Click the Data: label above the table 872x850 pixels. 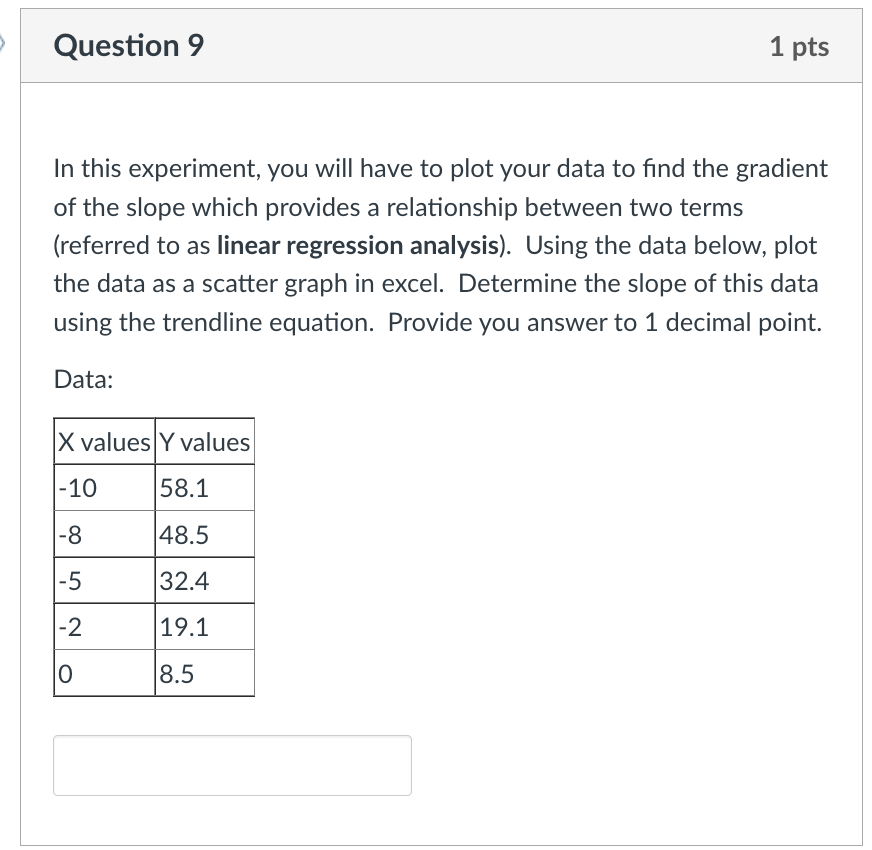(x=73, y=379)
